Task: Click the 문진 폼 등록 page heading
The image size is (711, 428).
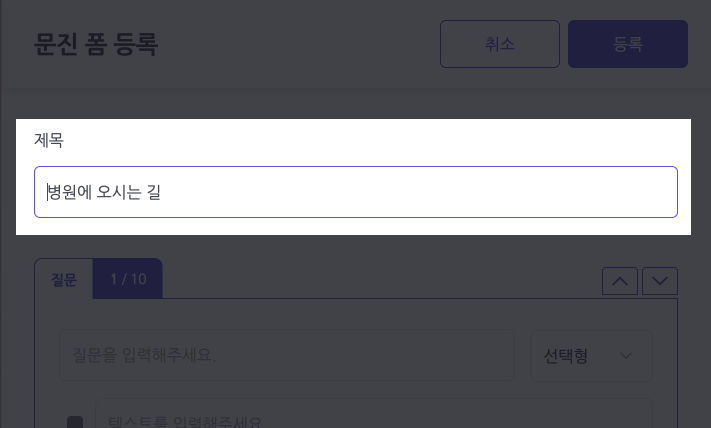Action: tap(96, 44)
